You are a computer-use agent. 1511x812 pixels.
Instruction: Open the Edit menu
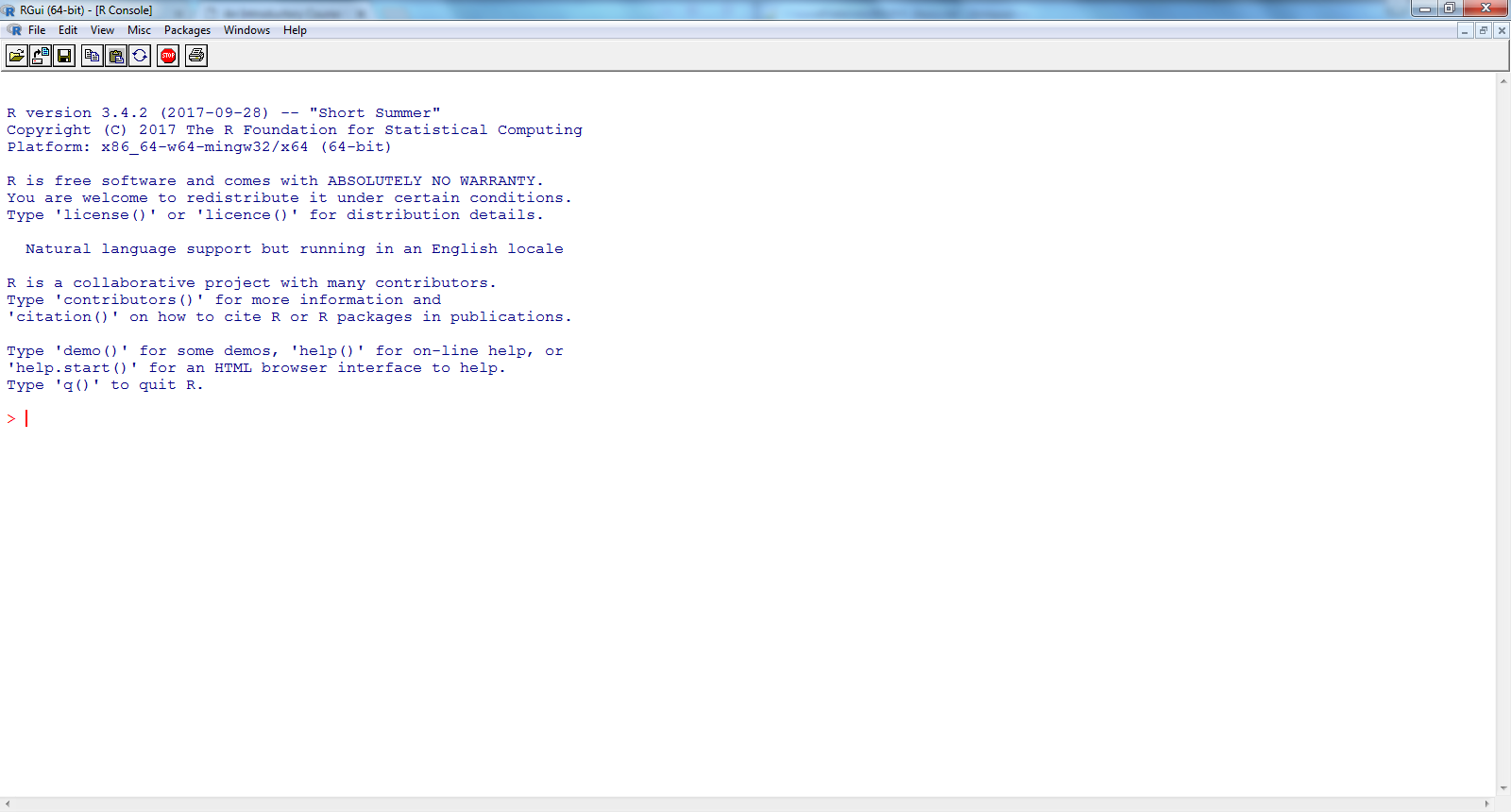point(68,30)
